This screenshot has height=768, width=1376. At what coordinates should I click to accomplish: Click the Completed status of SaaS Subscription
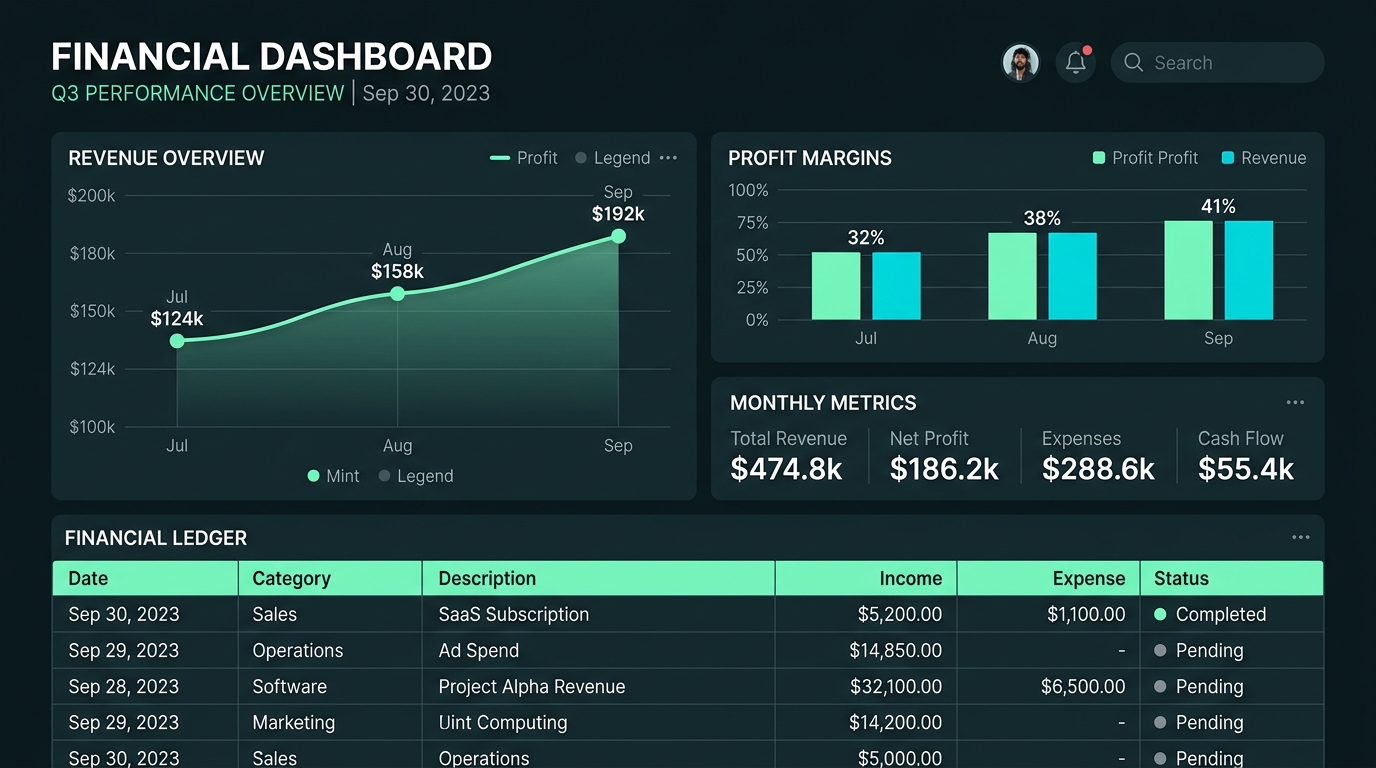[x=1210, y=614]
